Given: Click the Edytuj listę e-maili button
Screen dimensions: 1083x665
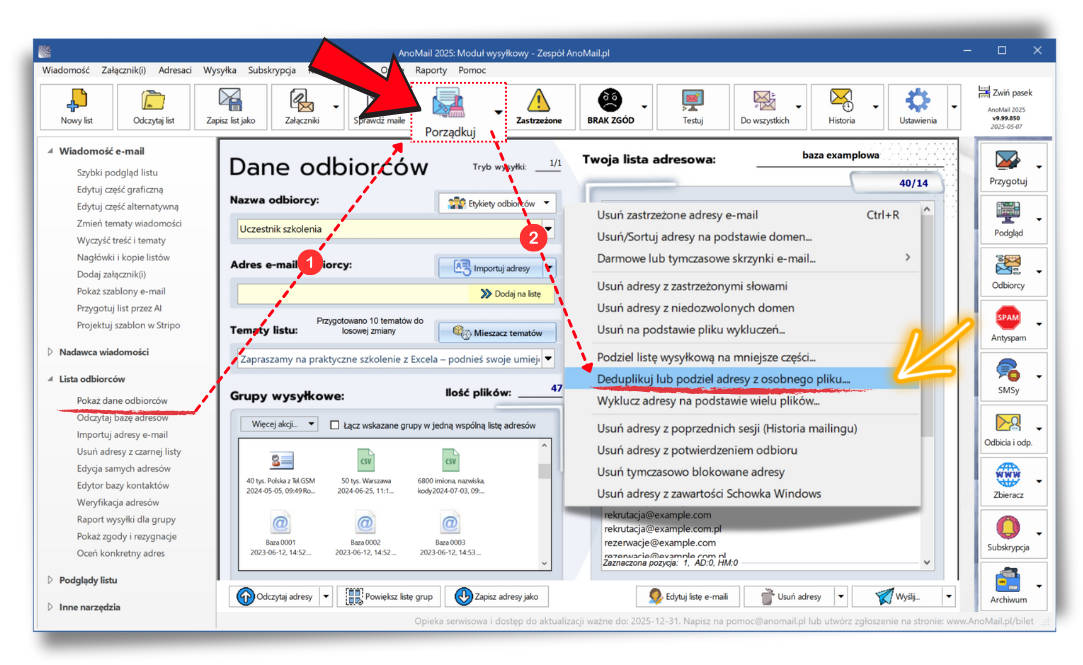Looking at the screenshot, I should [688, 597].
